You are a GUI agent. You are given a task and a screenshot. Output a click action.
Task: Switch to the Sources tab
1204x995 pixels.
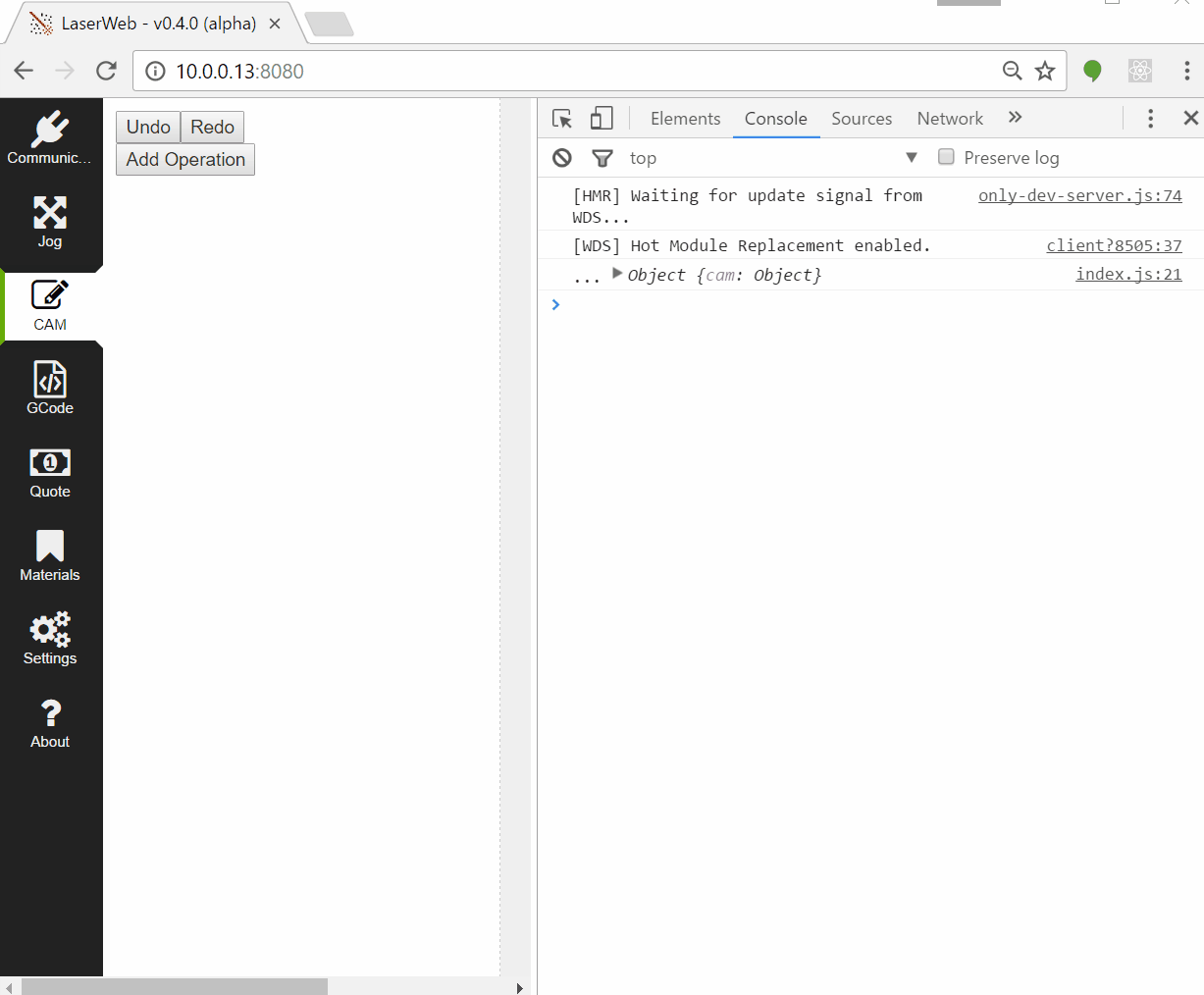click(x=862, y=119)
